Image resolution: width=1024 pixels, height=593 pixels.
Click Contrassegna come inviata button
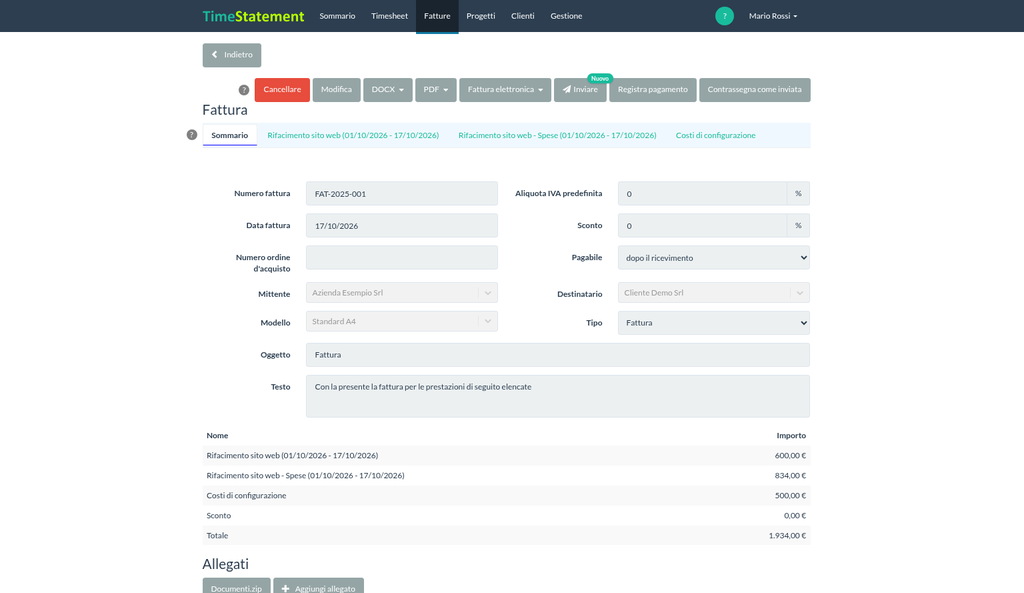coord(754,89)
